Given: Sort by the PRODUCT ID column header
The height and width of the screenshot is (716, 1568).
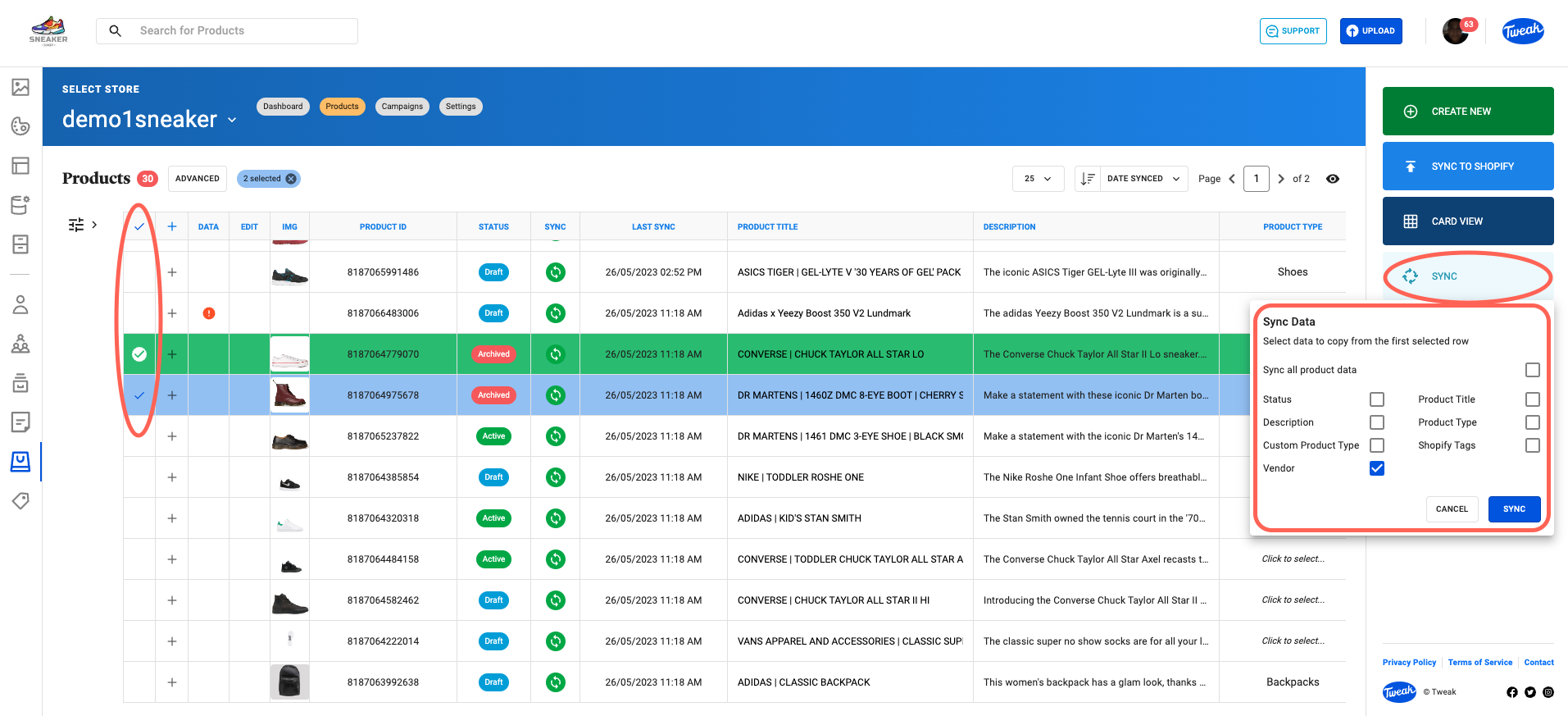Looking at the screenshot, I should coord(383,227).
